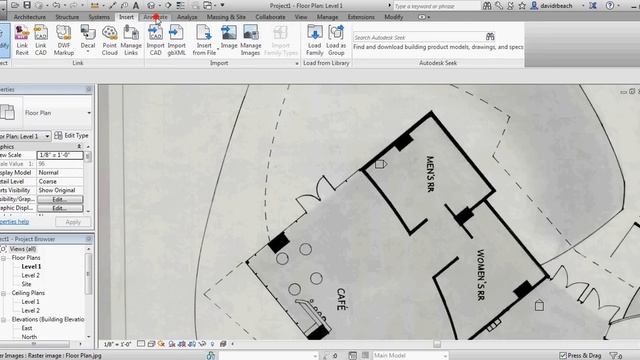The height and width of the screenshot is (360, 640).
Task: Click the Help question mark icon
Action: click(x=610, y=5)
